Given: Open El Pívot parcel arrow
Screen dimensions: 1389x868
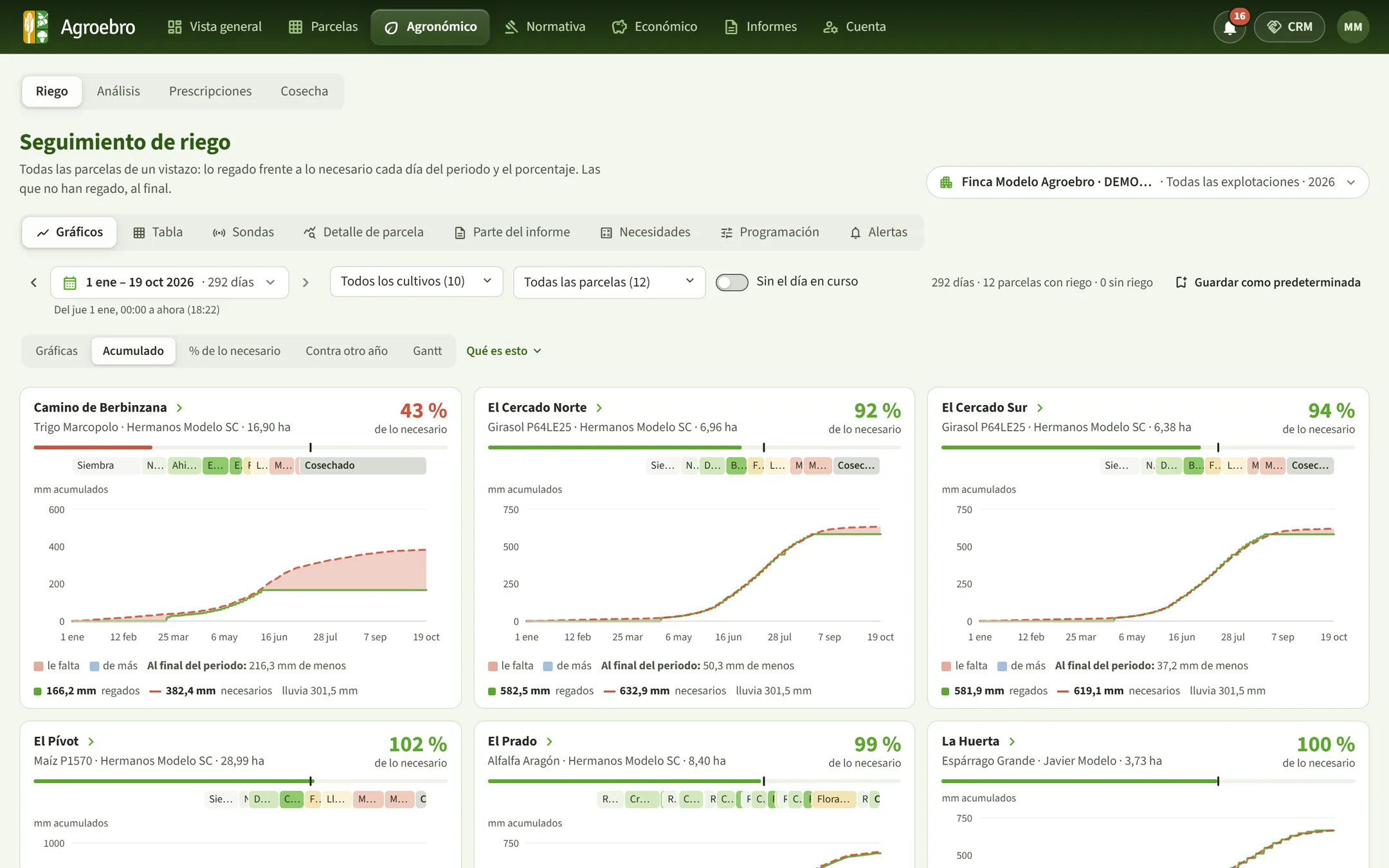Looking at the screenshot, I should point(91,741).
